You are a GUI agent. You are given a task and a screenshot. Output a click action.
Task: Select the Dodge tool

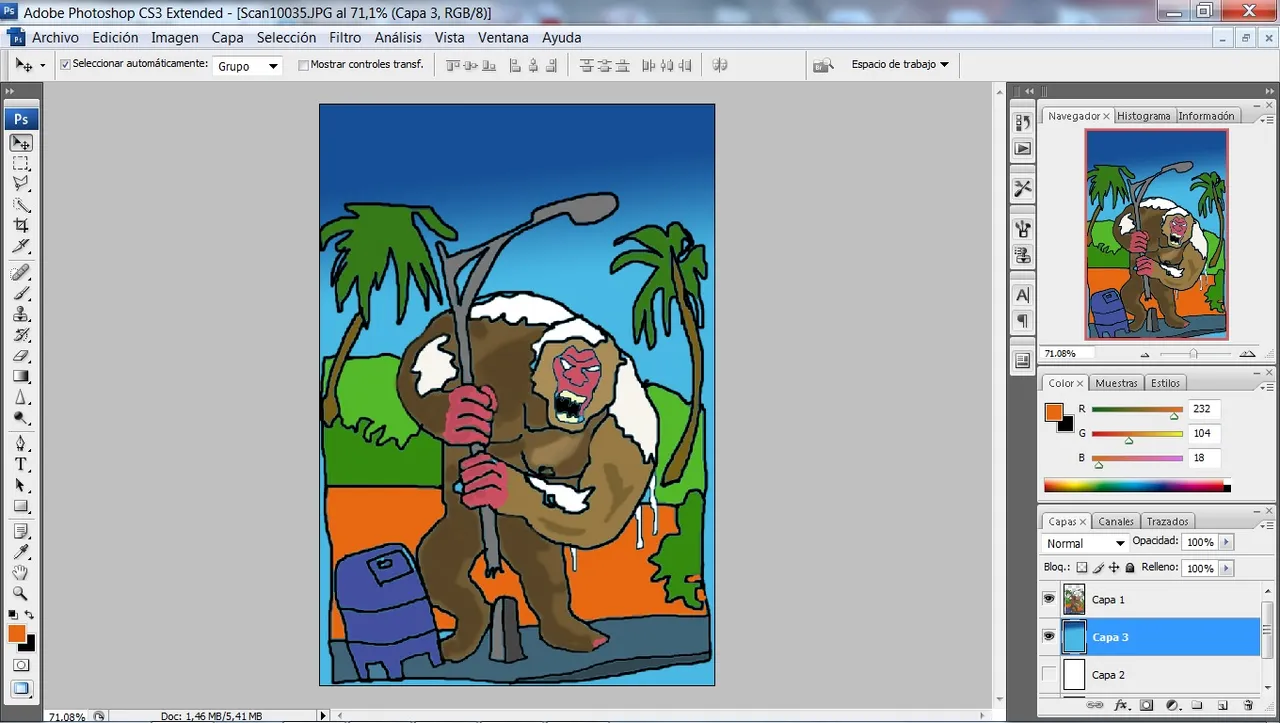pyautogui.click(x=21, y=418)
